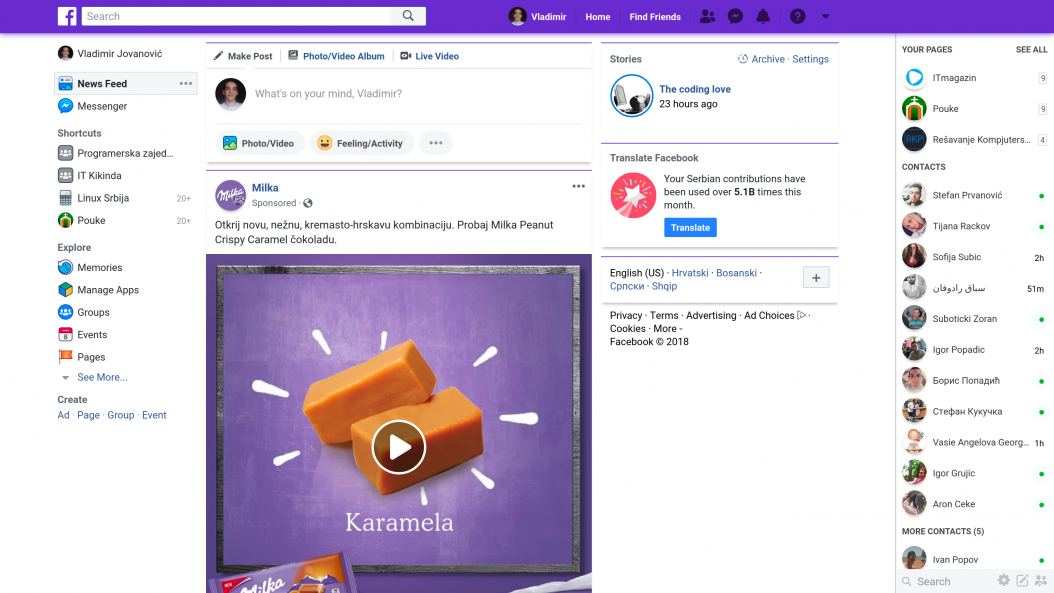Click the Feeling/Activity button

click(x=361, y=143)
